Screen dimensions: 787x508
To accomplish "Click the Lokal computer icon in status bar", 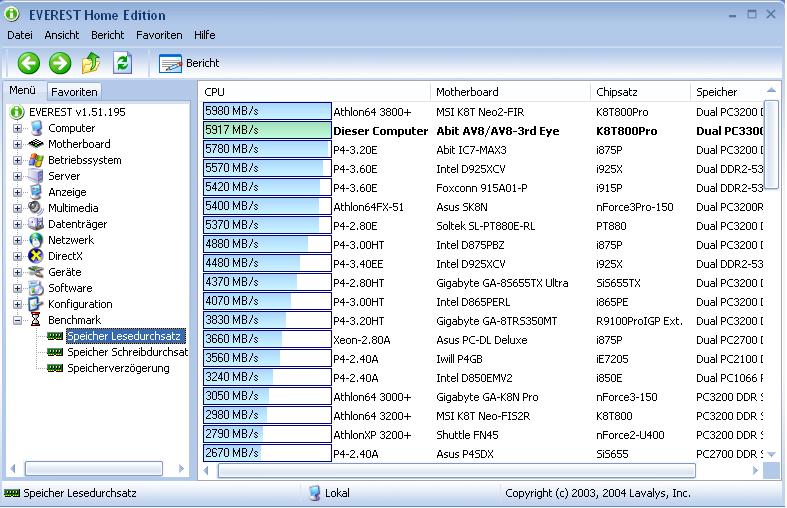I will [314, 493].
